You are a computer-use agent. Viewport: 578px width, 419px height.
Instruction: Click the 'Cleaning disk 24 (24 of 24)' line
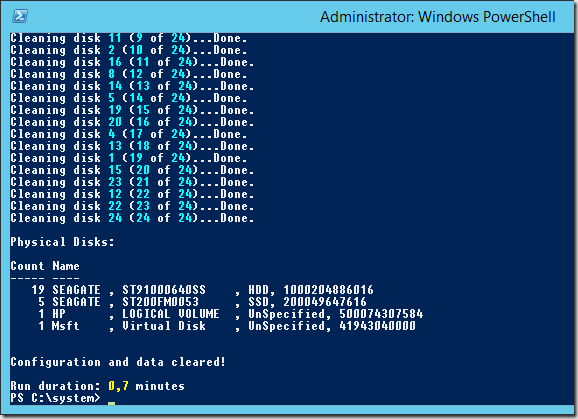(132, 218)
